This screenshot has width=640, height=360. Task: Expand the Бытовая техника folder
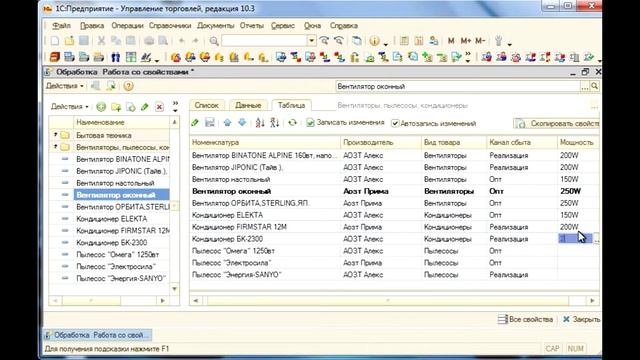pyautogui.click(x=55, y=135)
